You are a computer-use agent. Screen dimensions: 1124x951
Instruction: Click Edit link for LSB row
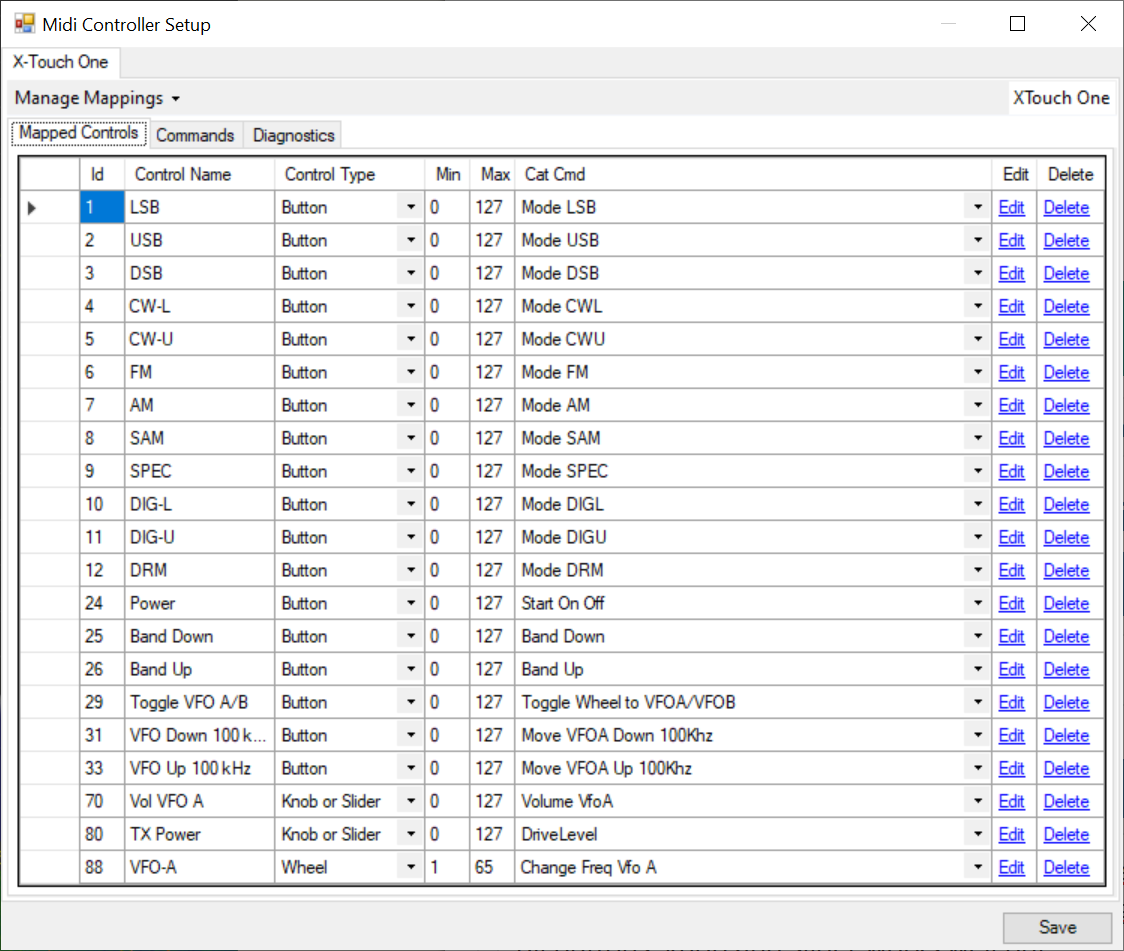pos(1011,208)
